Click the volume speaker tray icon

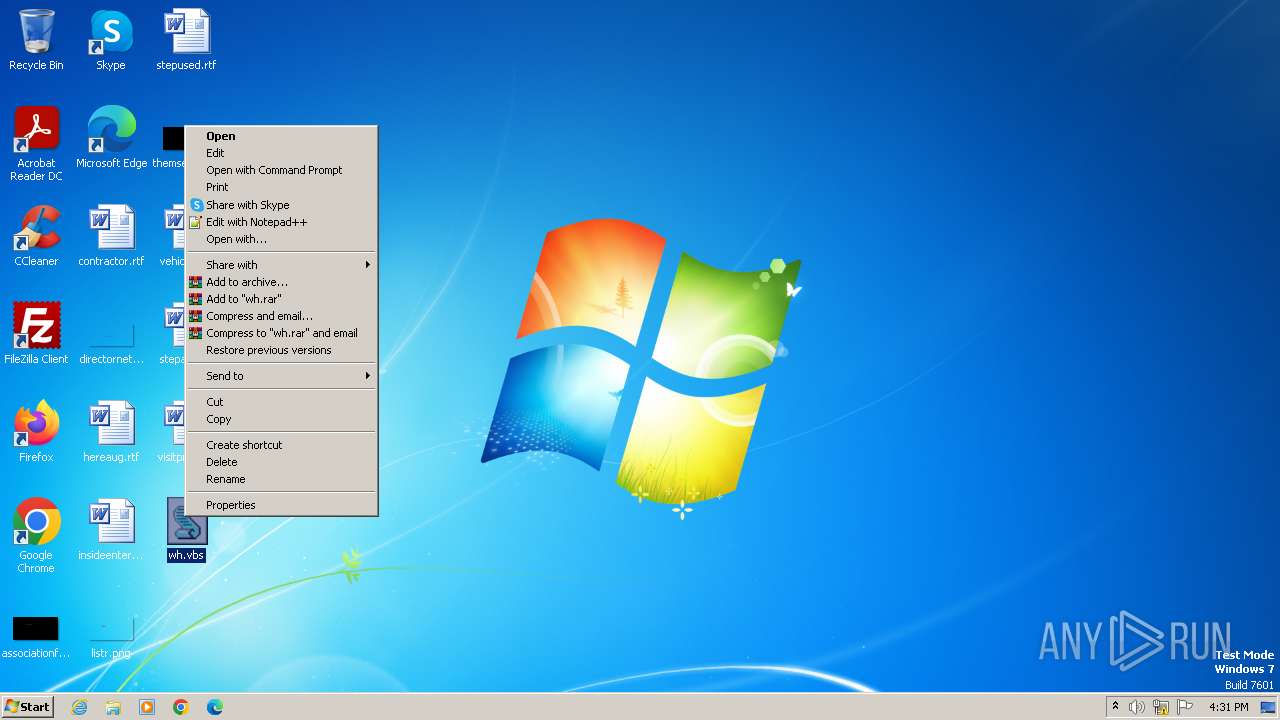[1137, 707]
